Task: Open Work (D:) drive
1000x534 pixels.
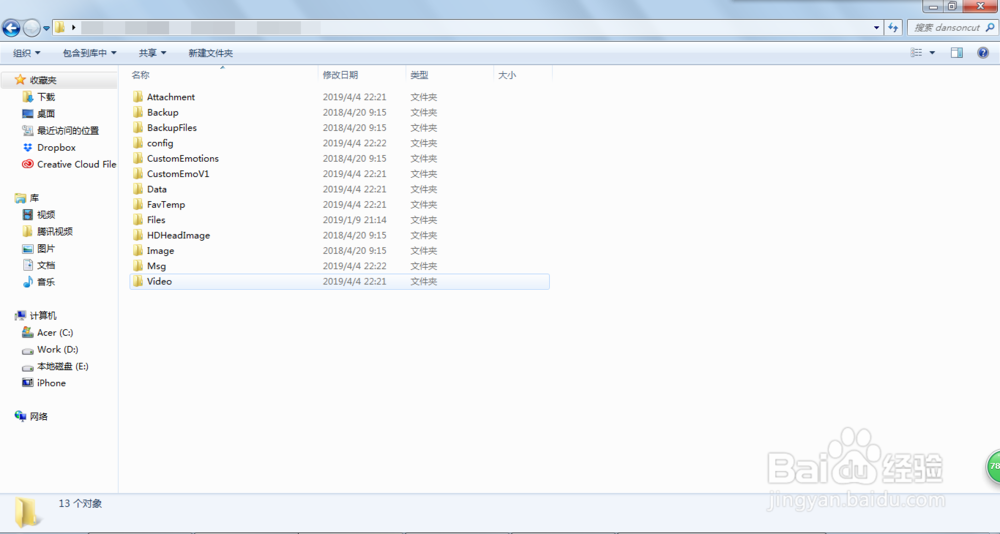Action: click(57, 349)
